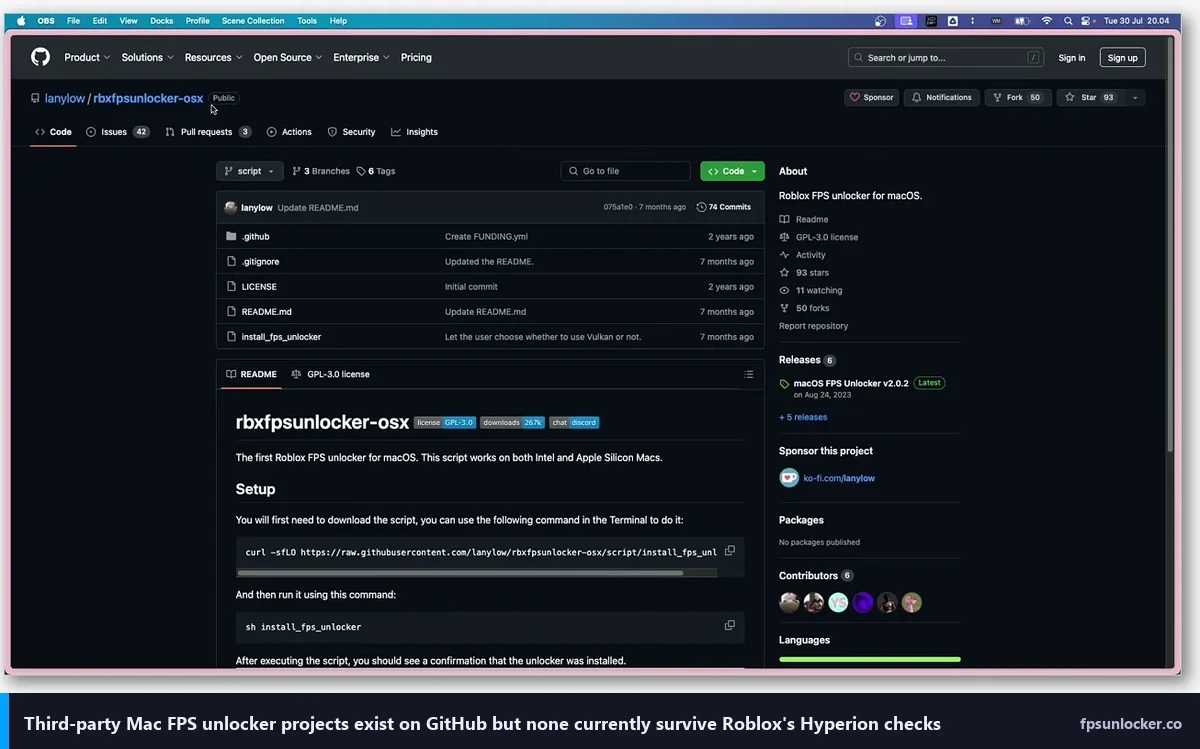Click the Sponsor heart button
The width and height of the screenshot is (1200, 749).
tap(871, 98)
